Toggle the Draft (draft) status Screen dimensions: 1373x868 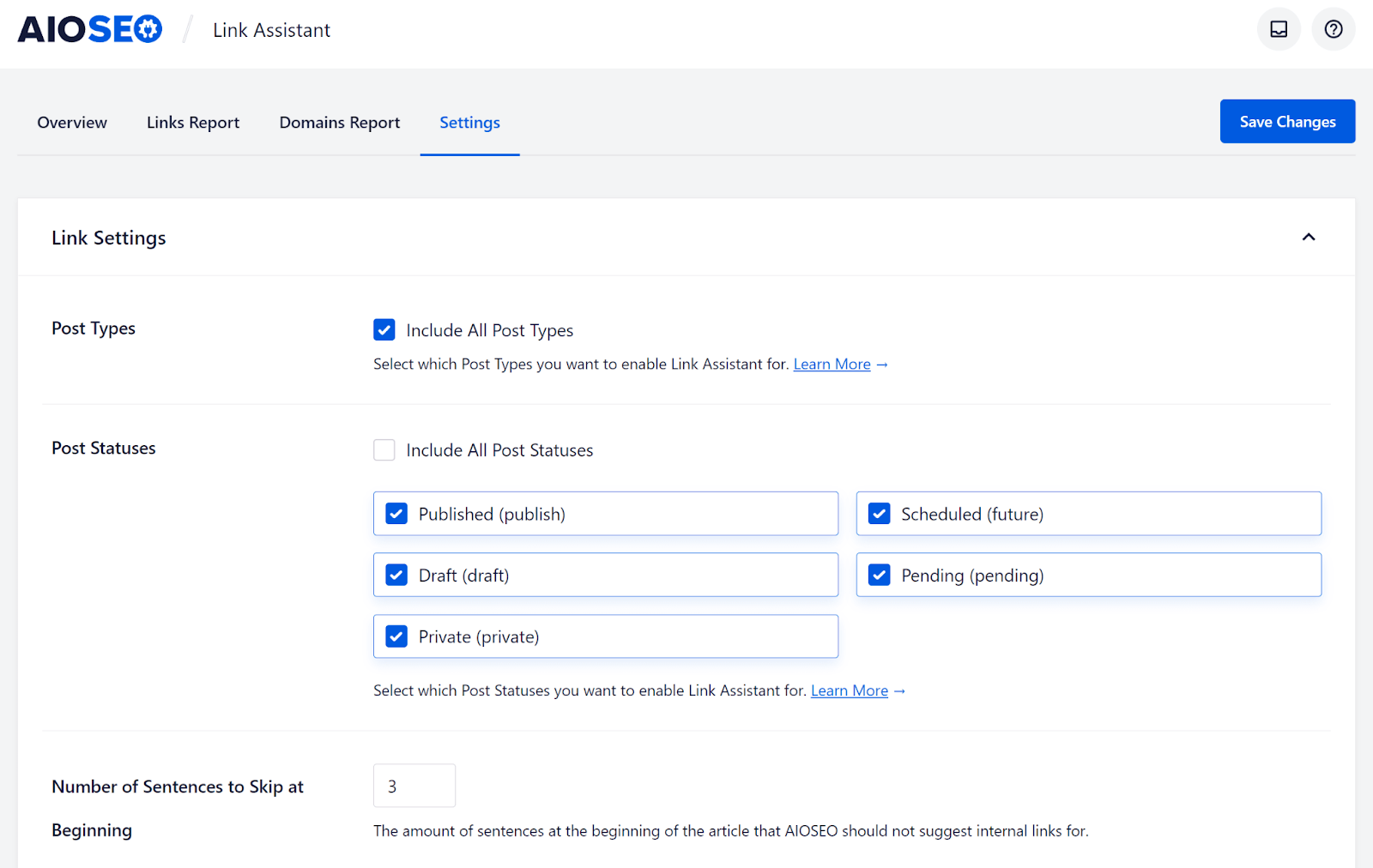396,576
